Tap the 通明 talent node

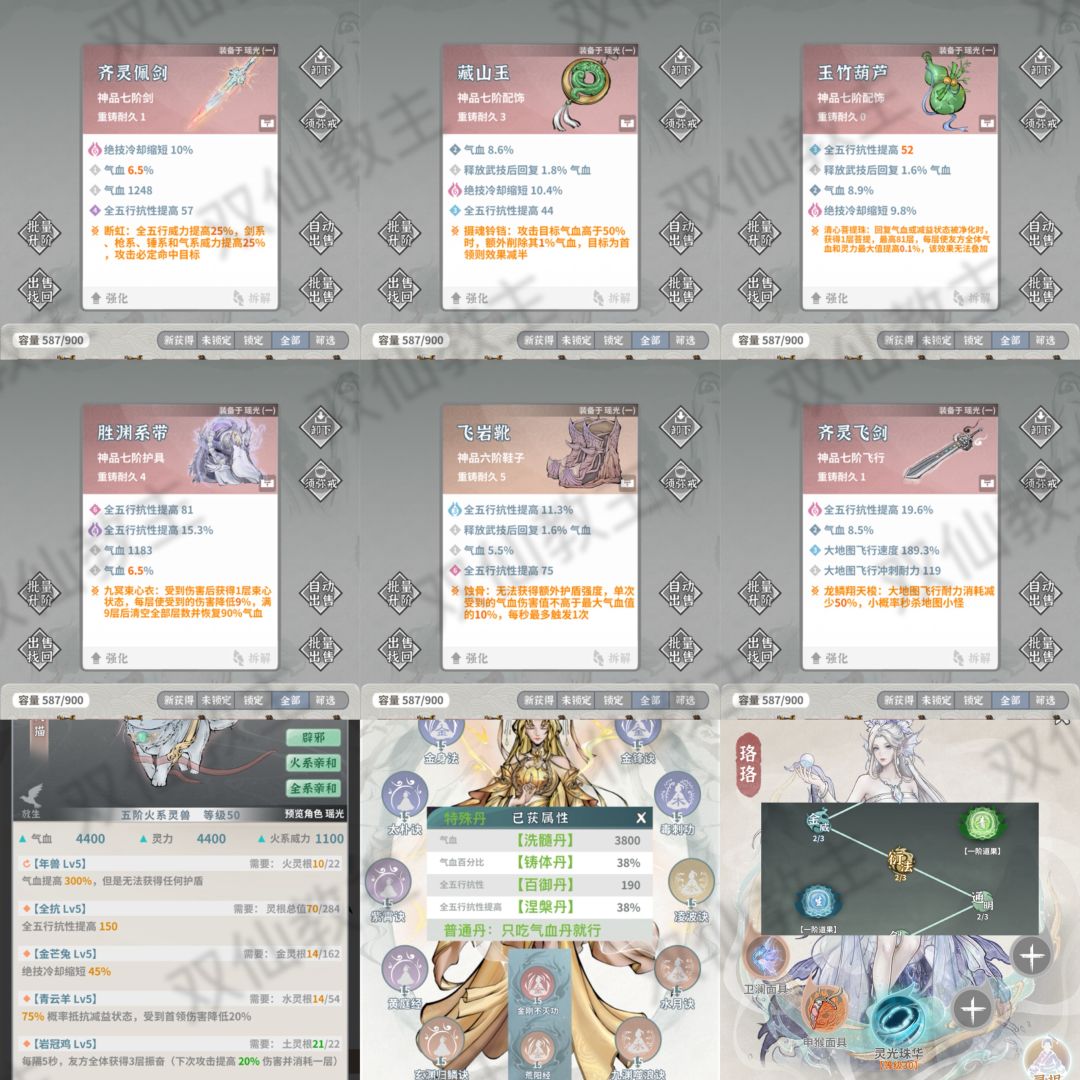point(982,902)
